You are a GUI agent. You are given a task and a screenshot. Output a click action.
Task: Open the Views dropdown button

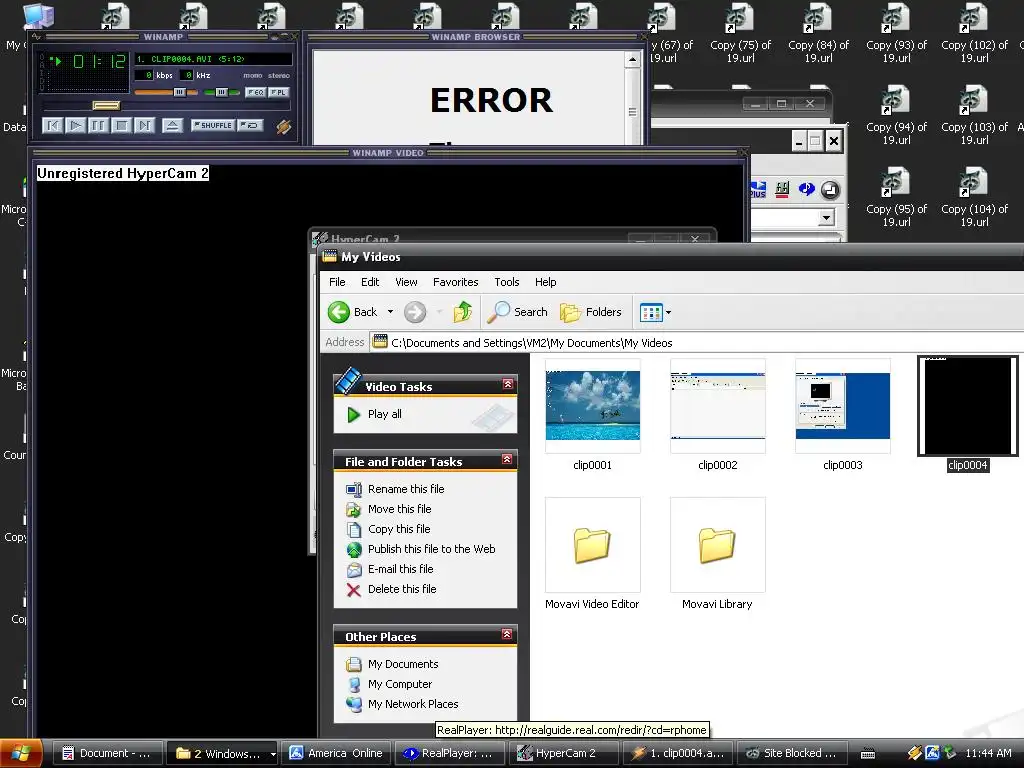[656, 312]
